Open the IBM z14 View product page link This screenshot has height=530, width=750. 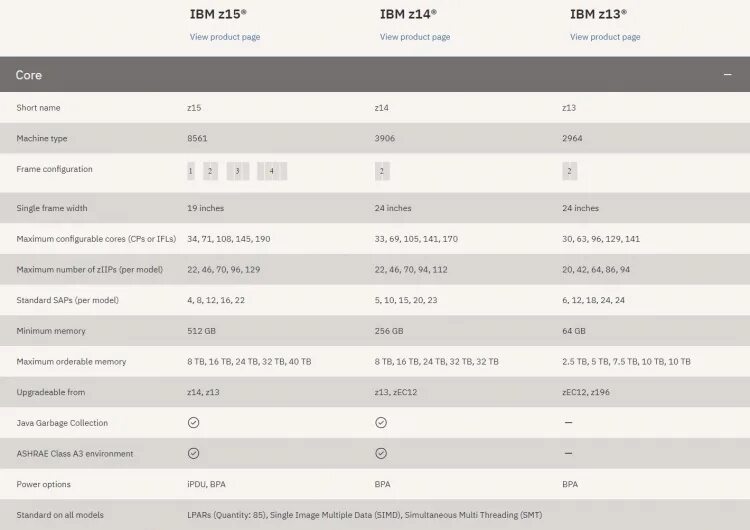point(415,37)
